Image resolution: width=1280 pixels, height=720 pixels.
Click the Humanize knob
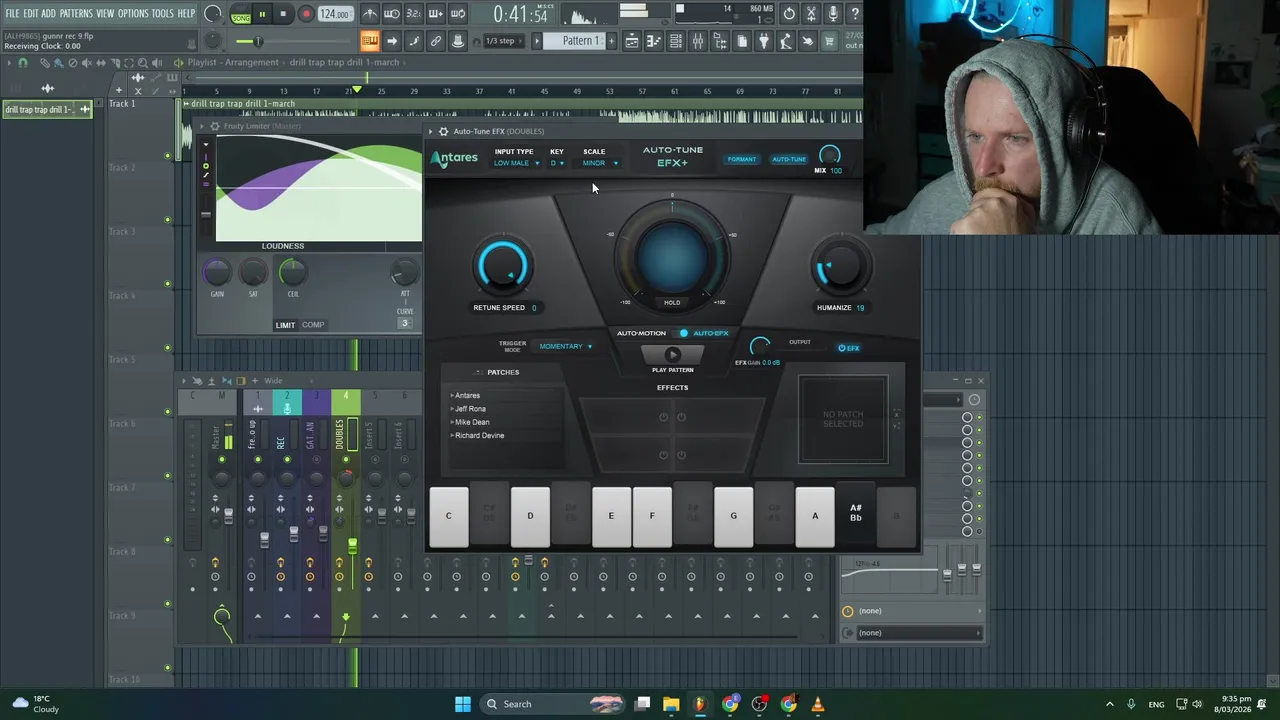tap(841, 265)
